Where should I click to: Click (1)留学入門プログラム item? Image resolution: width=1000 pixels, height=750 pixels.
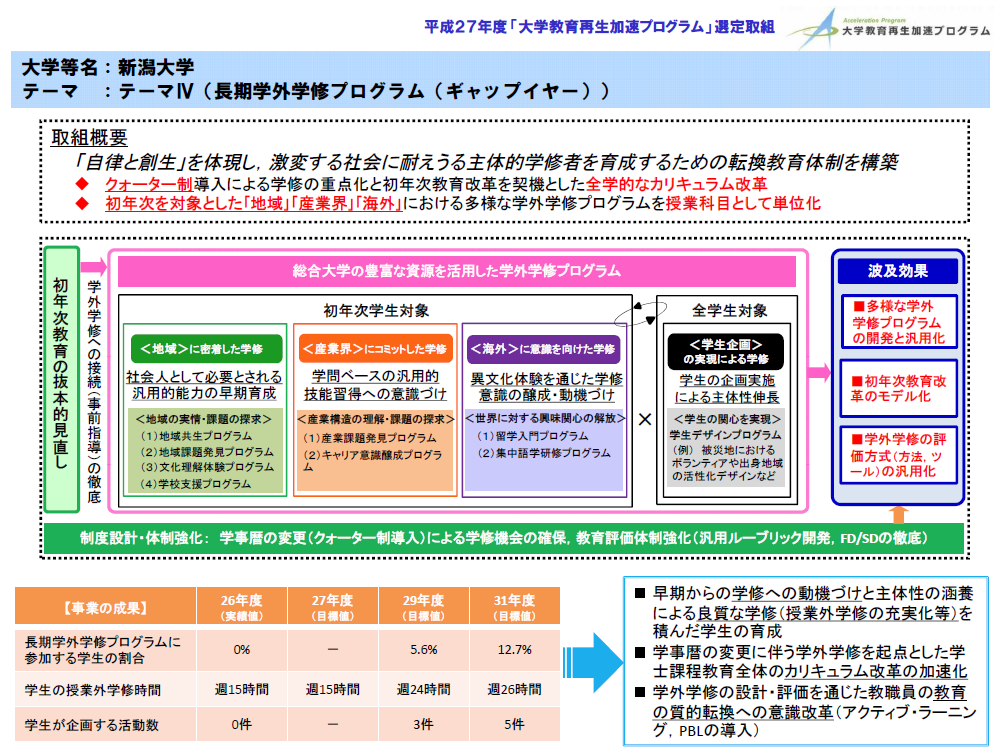pos(533,436)
